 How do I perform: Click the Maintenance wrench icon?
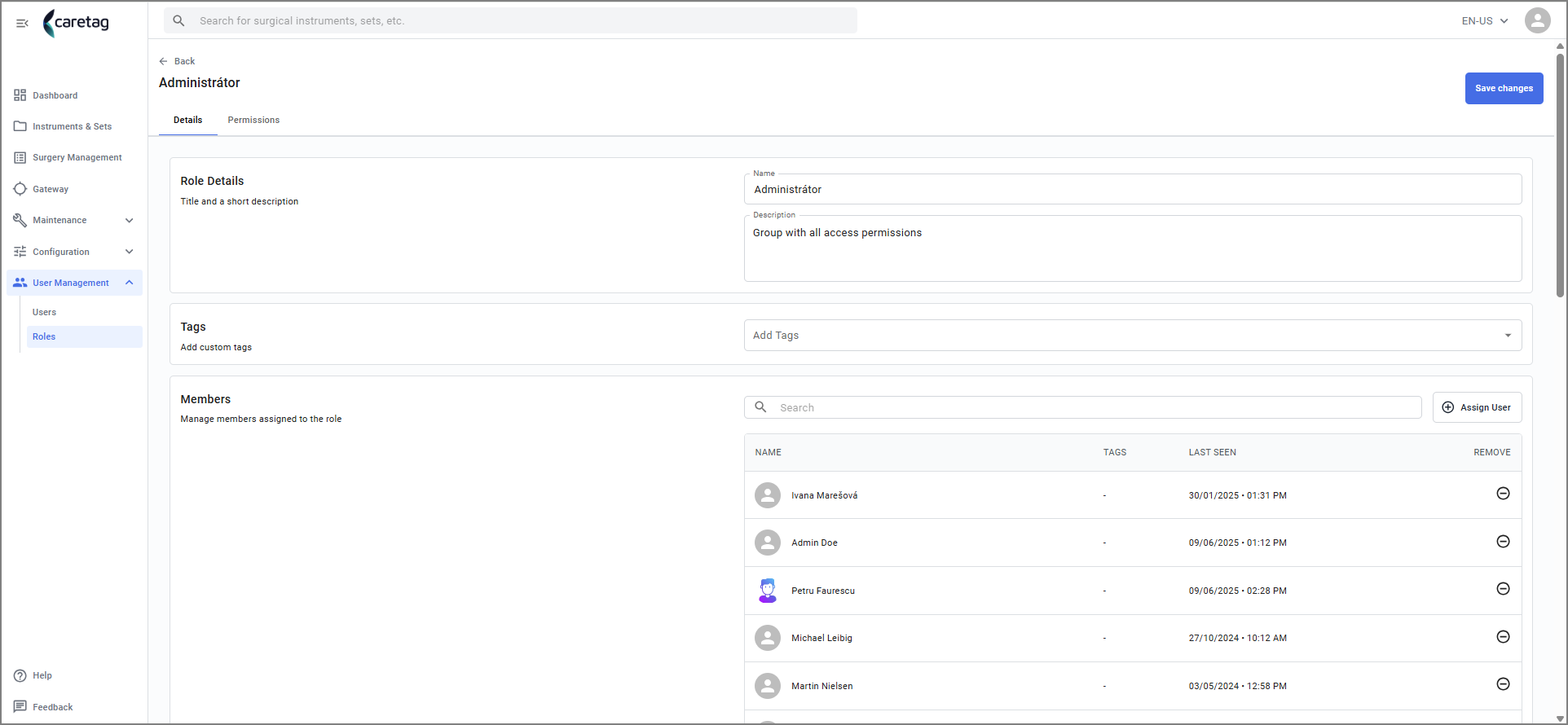(x=20, y=220)
